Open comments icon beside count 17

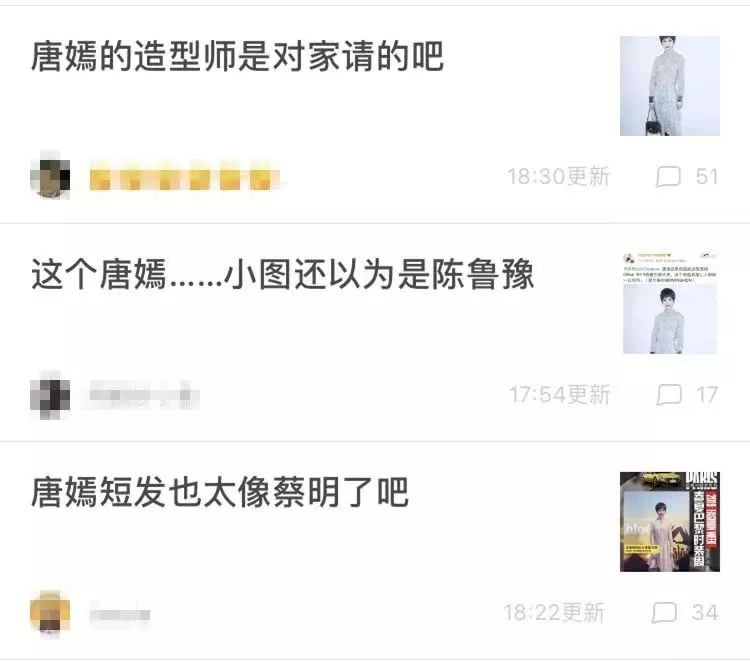coord(669,395)
